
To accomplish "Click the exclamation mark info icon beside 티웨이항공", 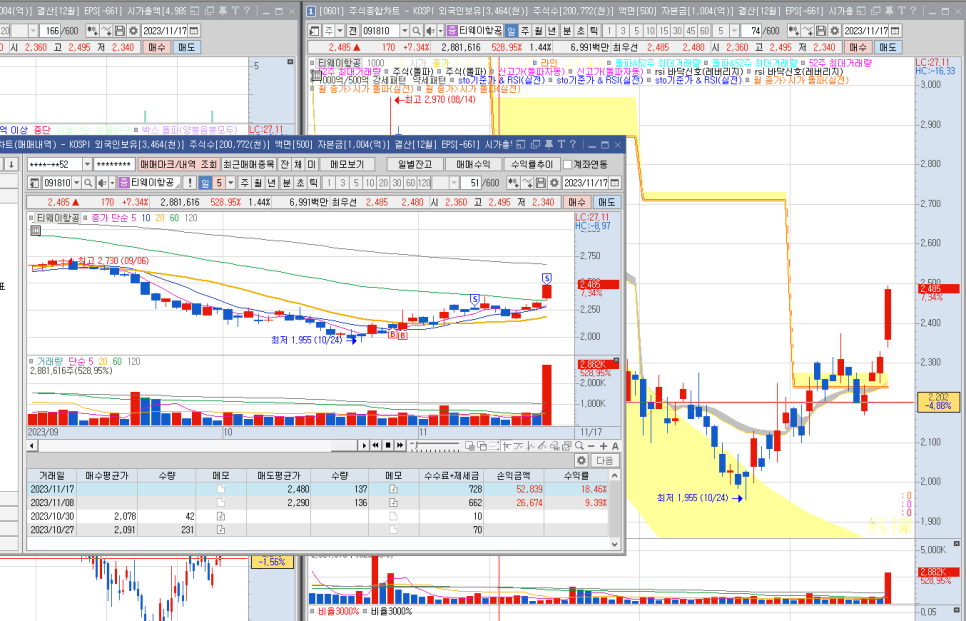I will point(189,183).
